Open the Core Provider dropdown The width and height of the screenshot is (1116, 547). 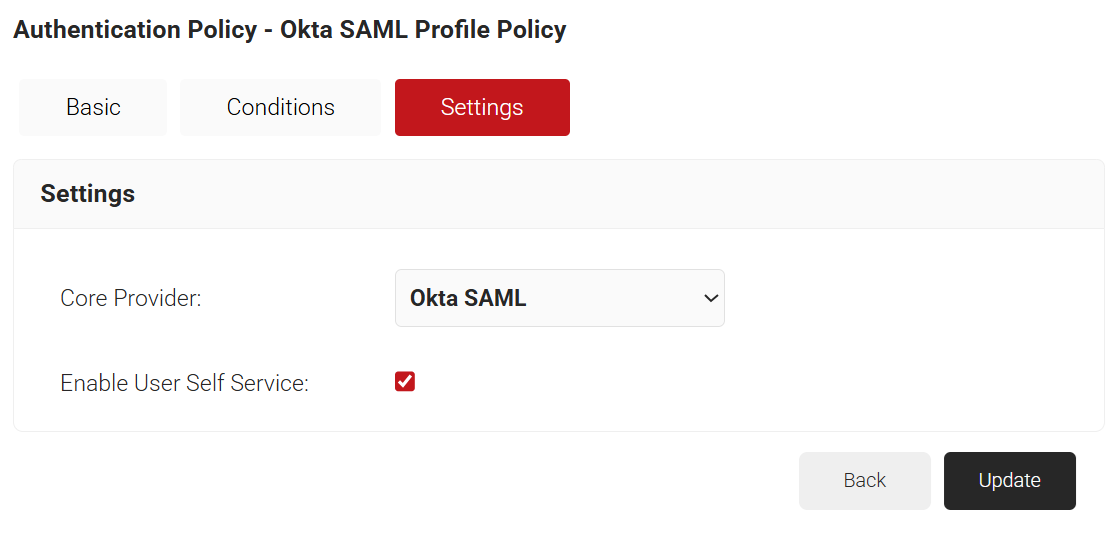pos(559,298)
